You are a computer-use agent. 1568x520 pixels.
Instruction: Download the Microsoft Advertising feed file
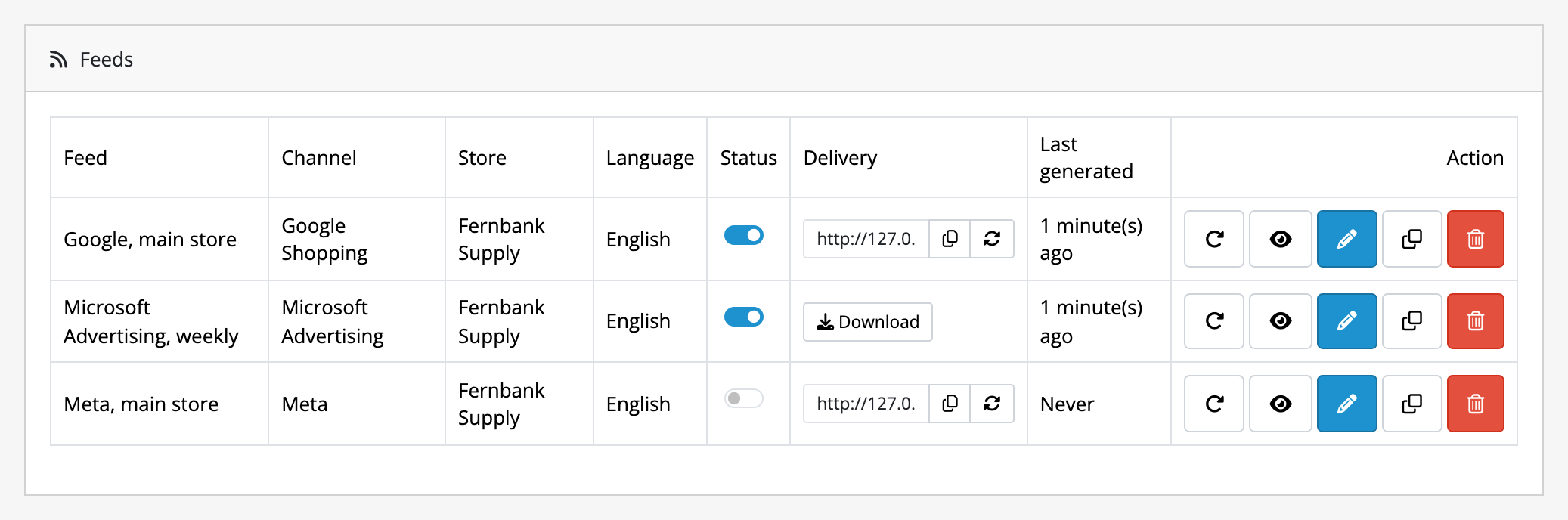[868, 322]
